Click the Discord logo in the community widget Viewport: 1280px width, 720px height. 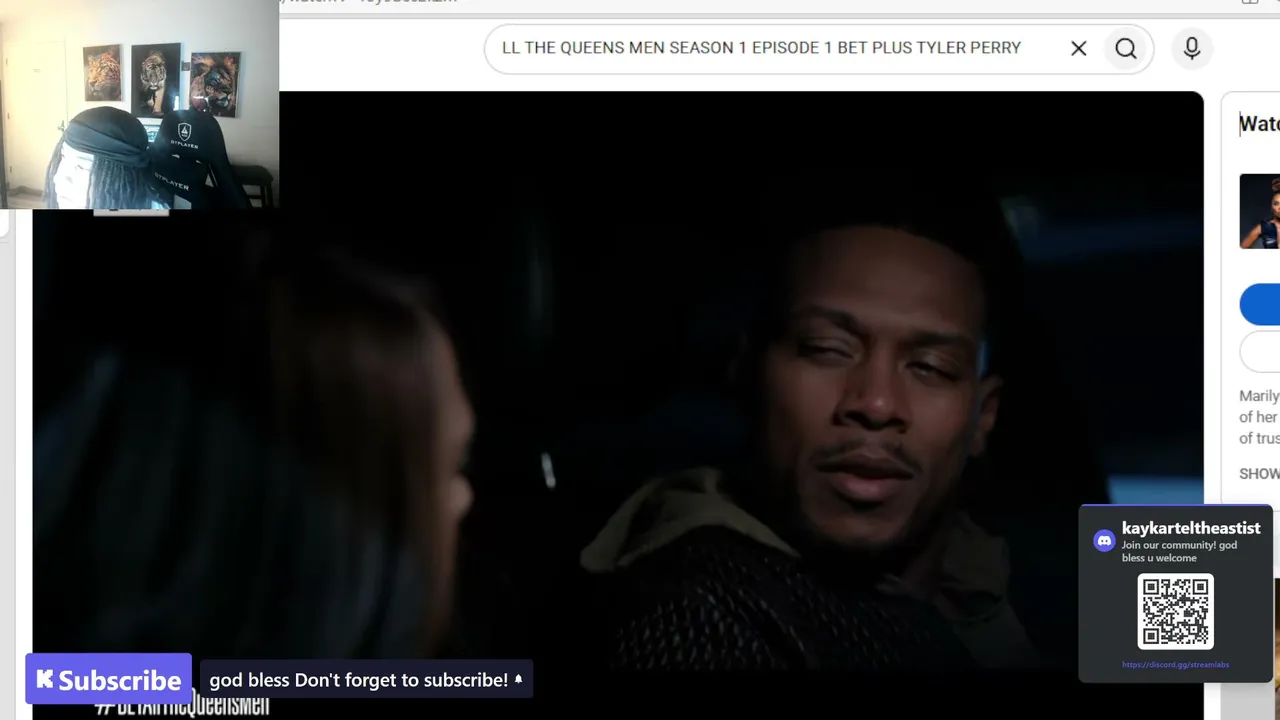tap(1104, 541)
